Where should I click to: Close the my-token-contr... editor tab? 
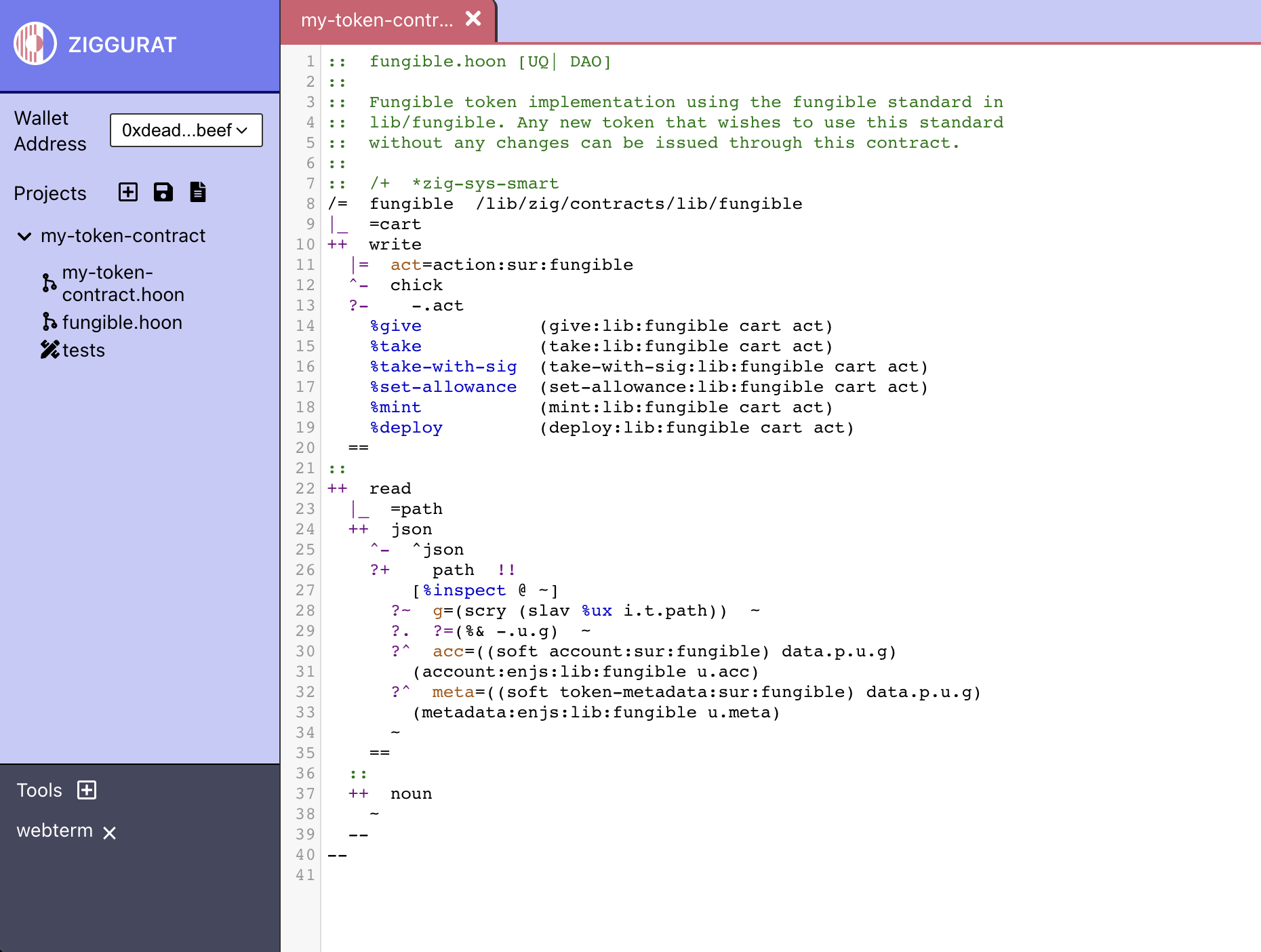click(473, 18)
